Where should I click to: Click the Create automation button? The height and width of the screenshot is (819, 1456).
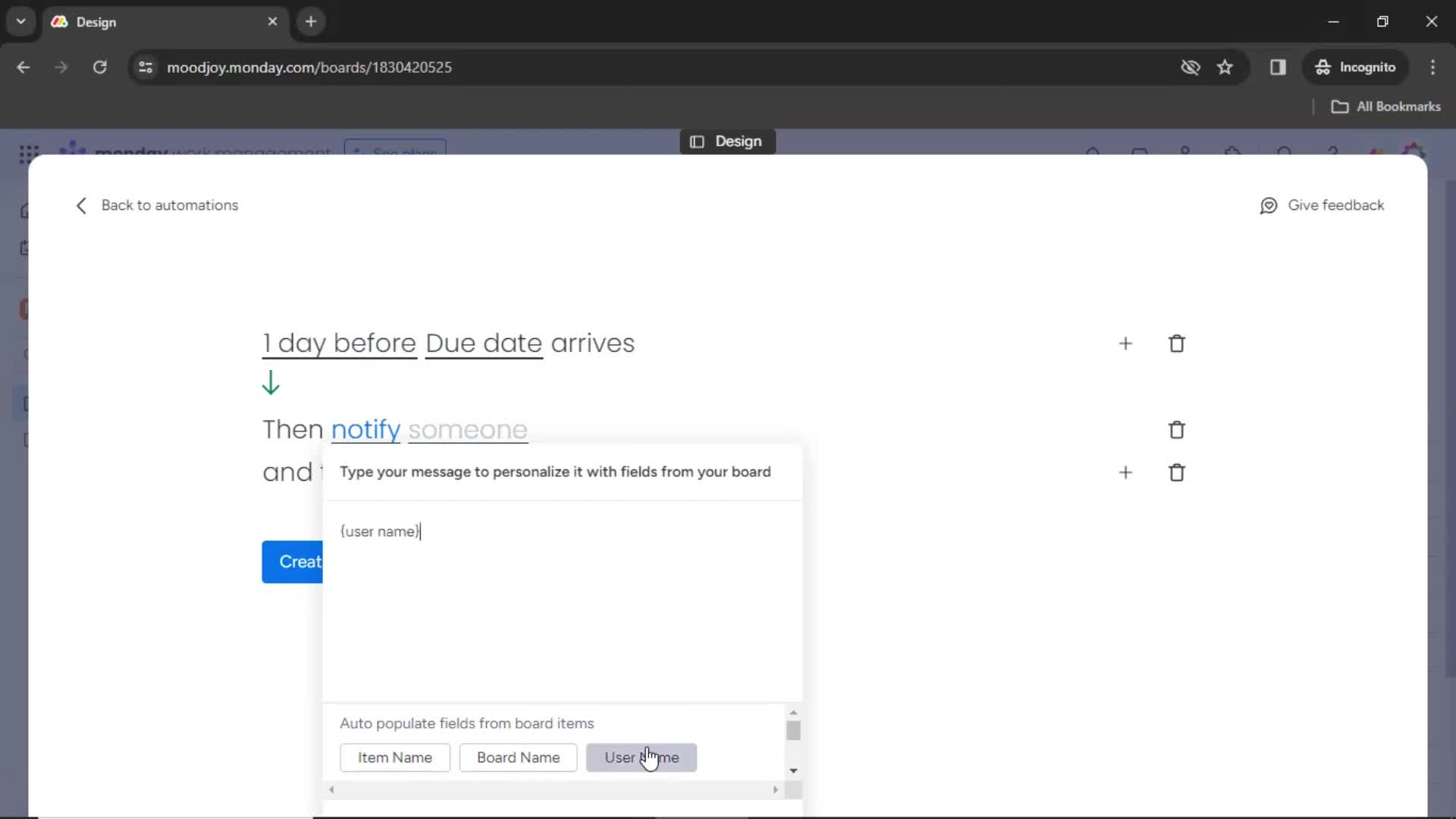pos(291,562)
